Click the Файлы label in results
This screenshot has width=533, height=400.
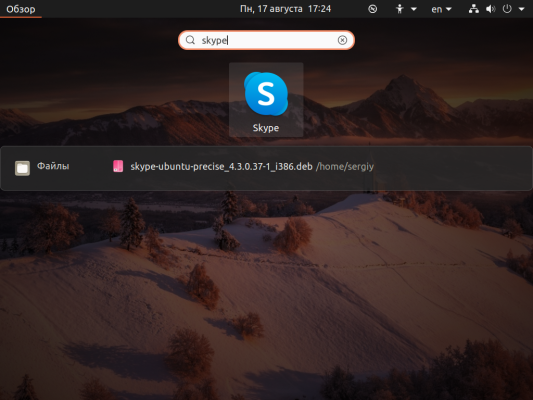click(53, 166)
